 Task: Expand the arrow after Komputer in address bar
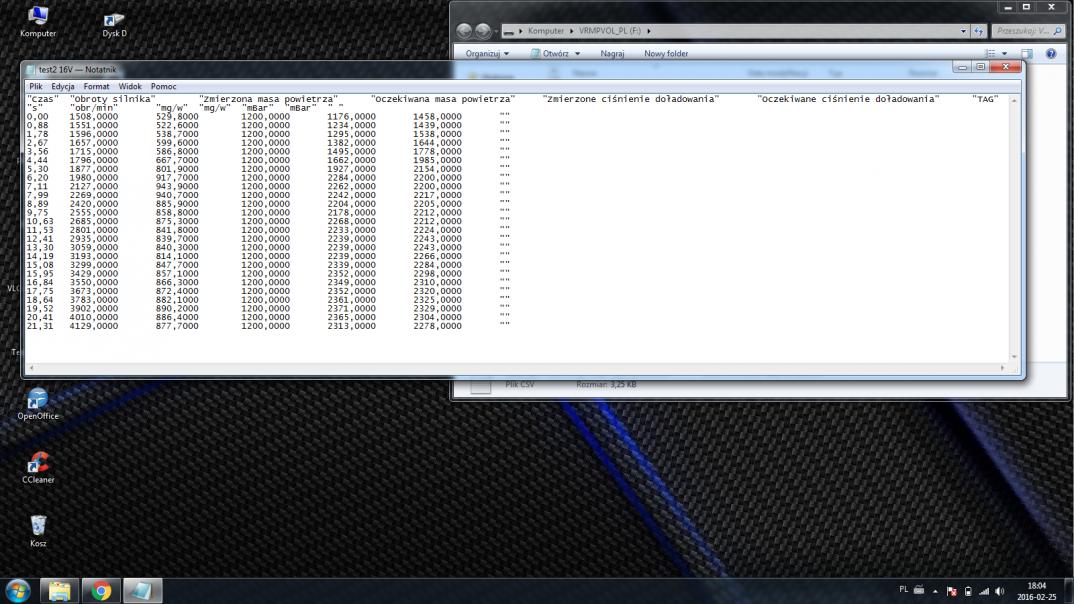pyautogui.click(x=571, y=31)
